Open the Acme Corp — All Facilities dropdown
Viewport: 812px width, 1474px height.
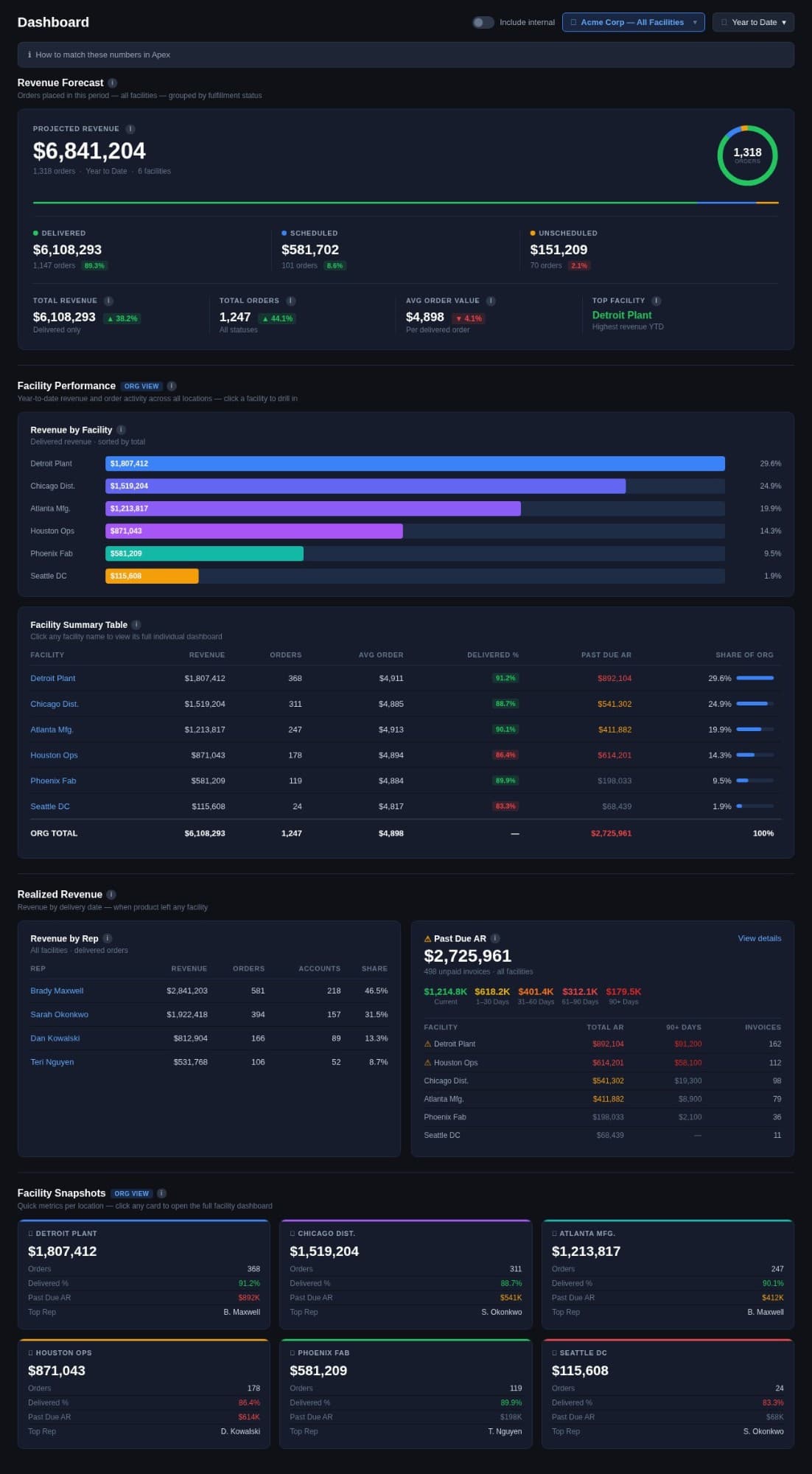[633, 22]
